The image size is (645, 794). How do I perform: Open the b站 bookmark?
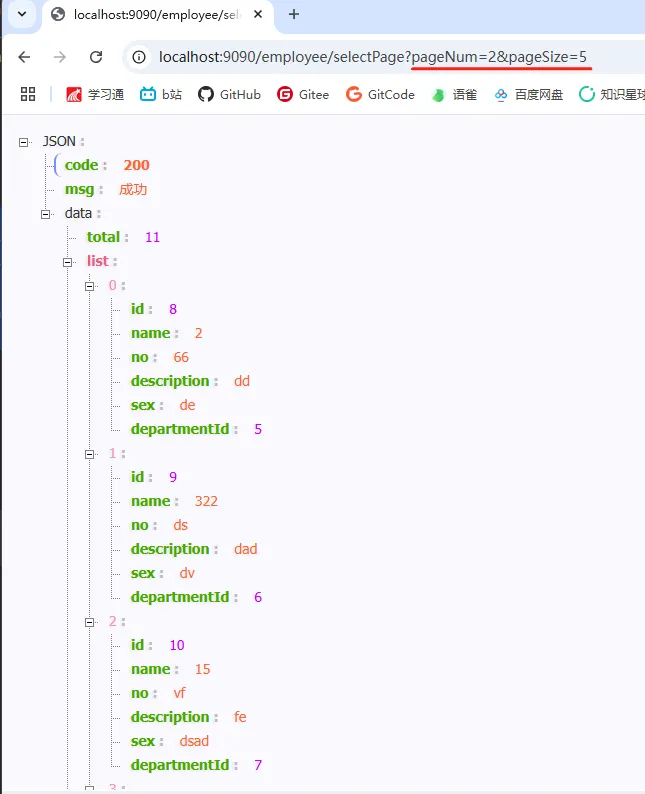161,94
